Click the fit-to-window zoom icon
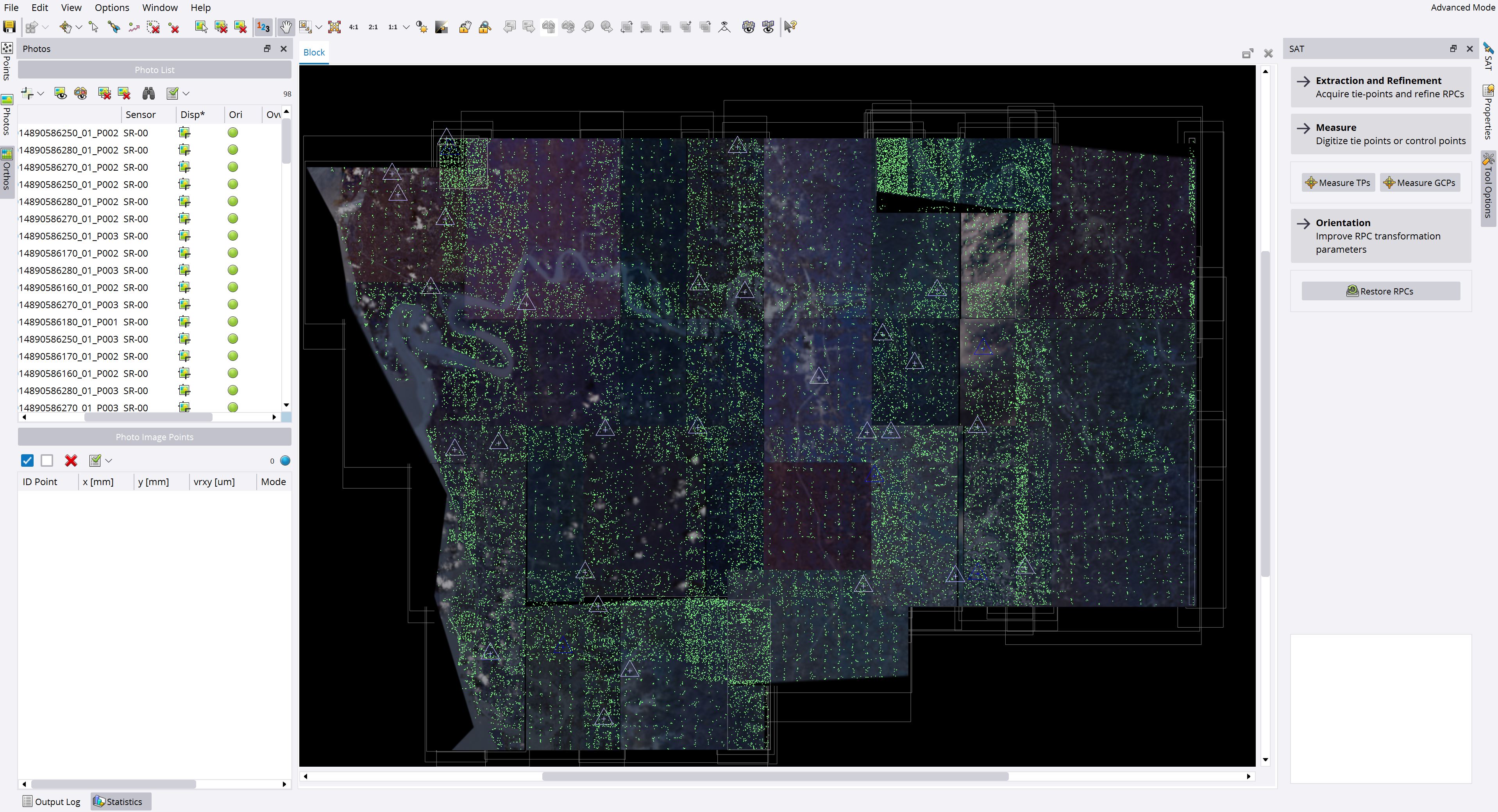Screen dimensions: 1498x812 click(334, 27)
